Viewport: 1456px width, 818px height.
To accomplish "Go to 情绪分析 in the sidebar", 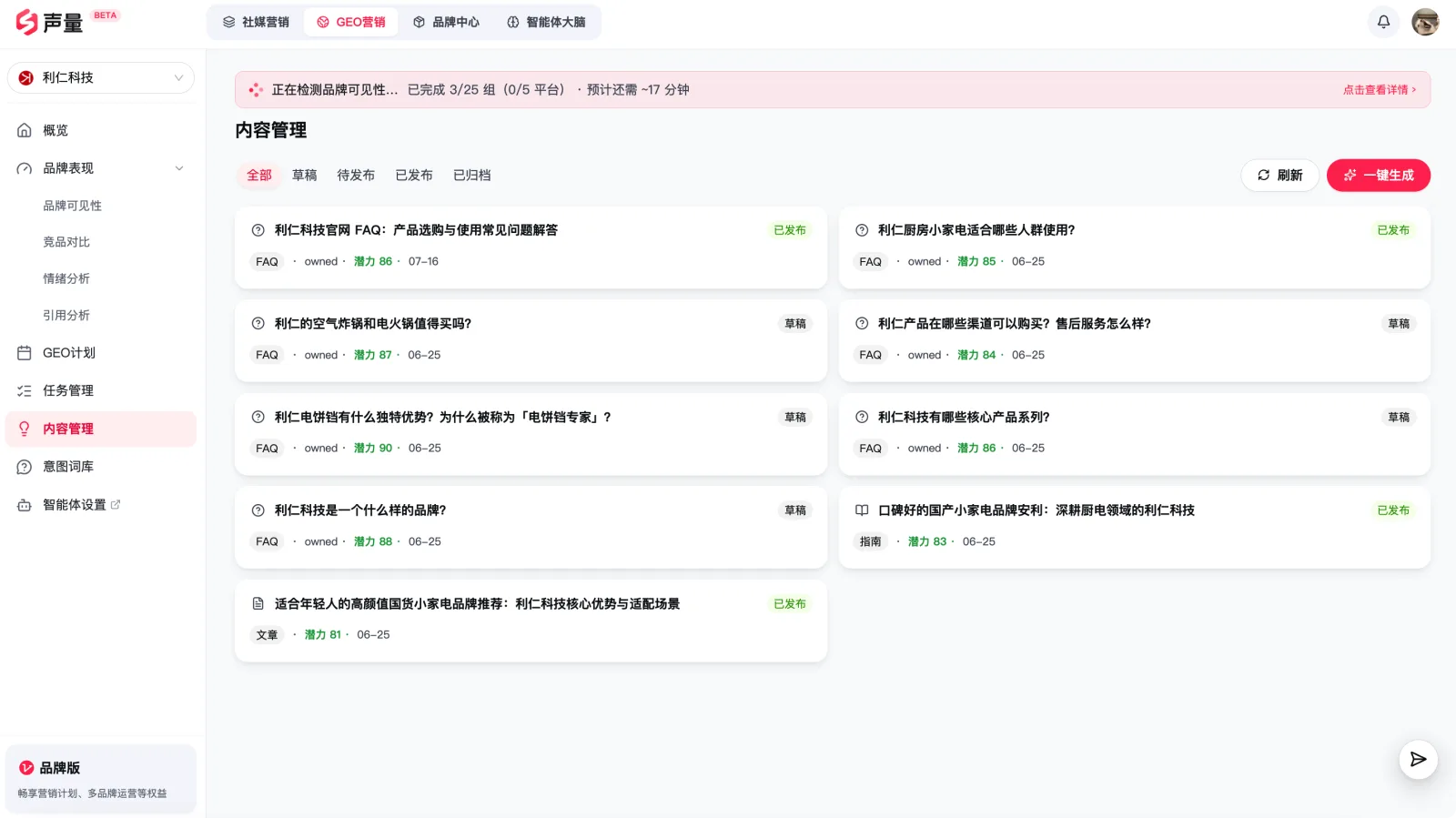I will pos(66,278).
